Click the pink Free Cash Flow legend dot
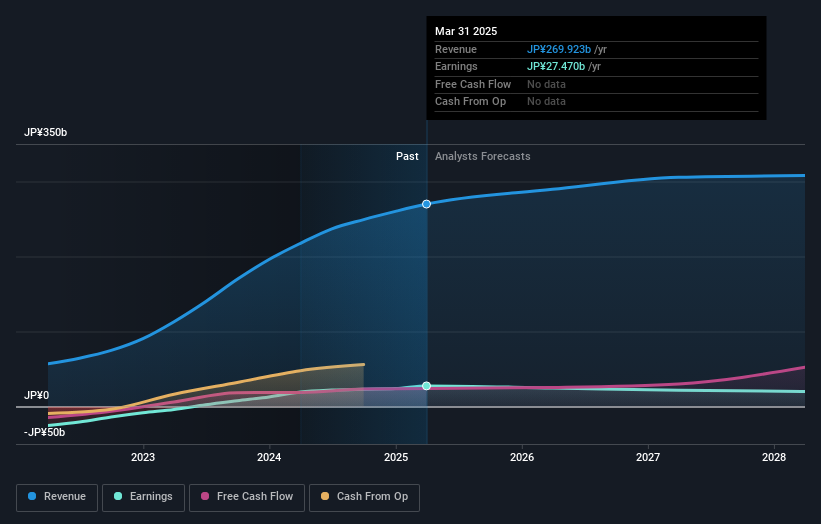821x524 pixels. pos(205,496)
